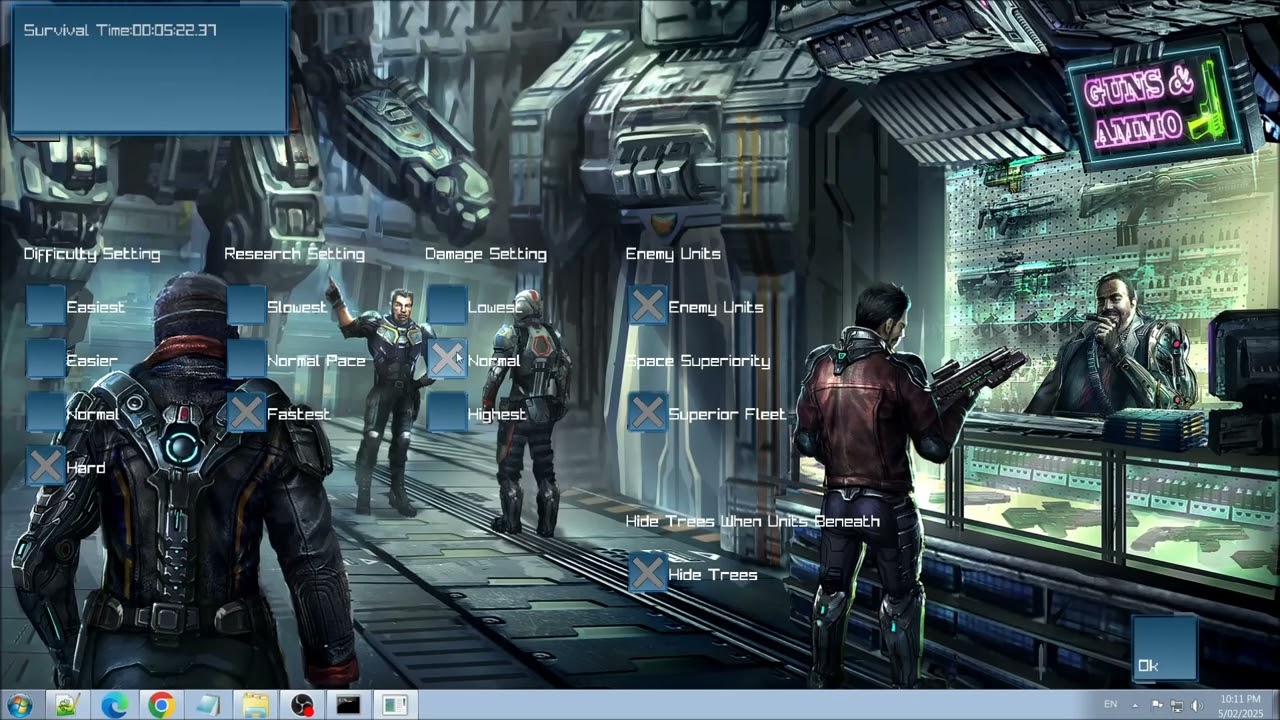Click the Difficulty Setting heading

click(92, 254)
